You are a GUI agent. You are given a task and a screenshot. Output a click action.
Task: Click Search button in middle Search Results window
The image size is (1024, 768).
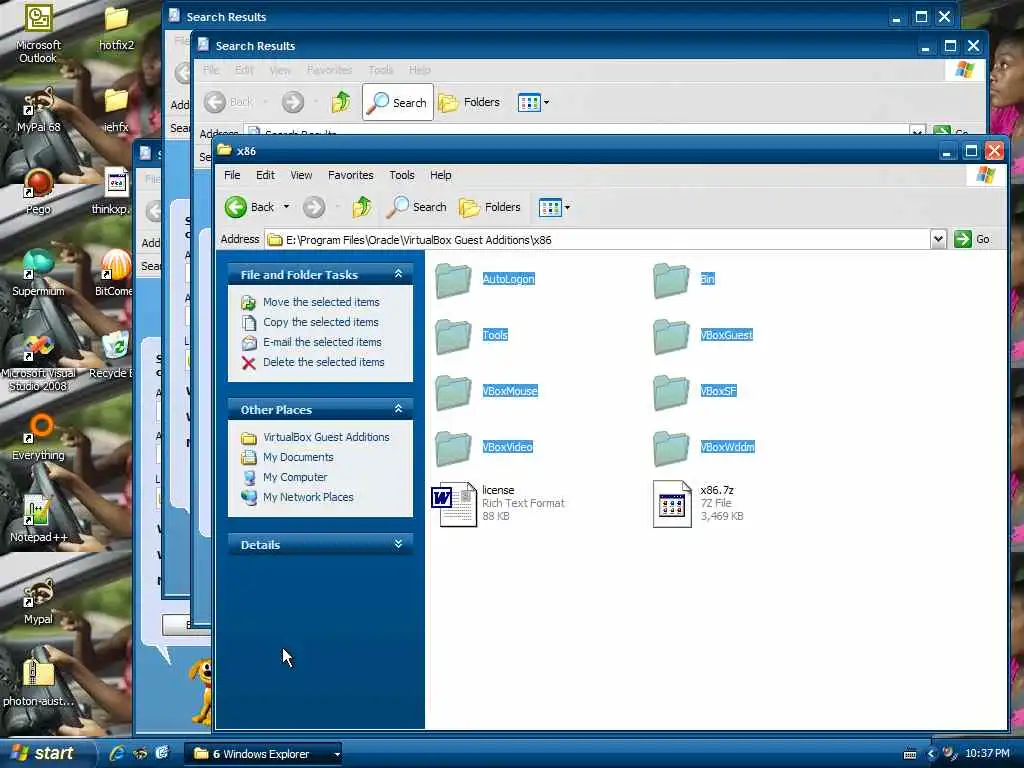tap(398, 102)
